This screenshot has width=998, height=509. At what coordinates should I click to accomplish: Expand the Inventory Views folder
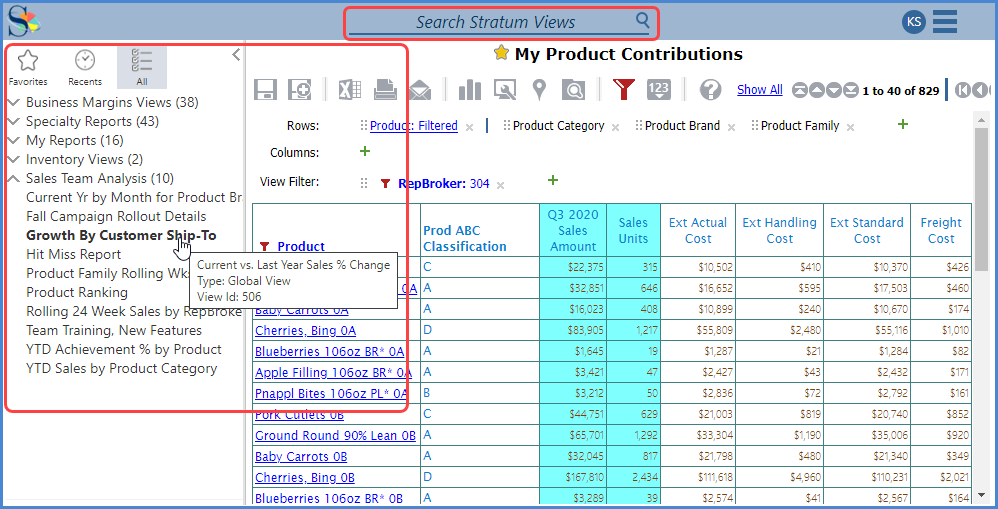[14, 160]
